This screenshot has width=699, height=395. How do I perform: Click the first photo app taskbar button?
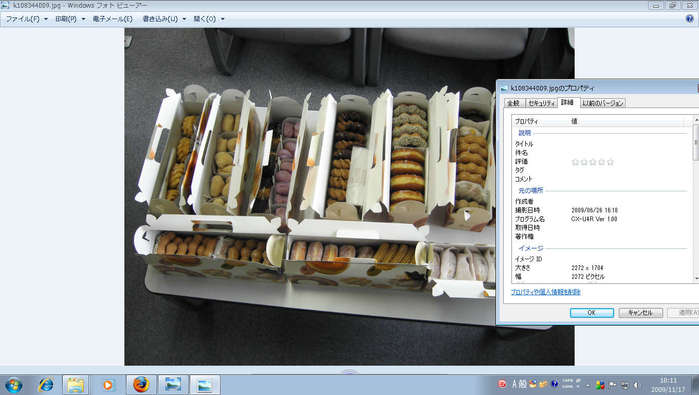[173, 385]
